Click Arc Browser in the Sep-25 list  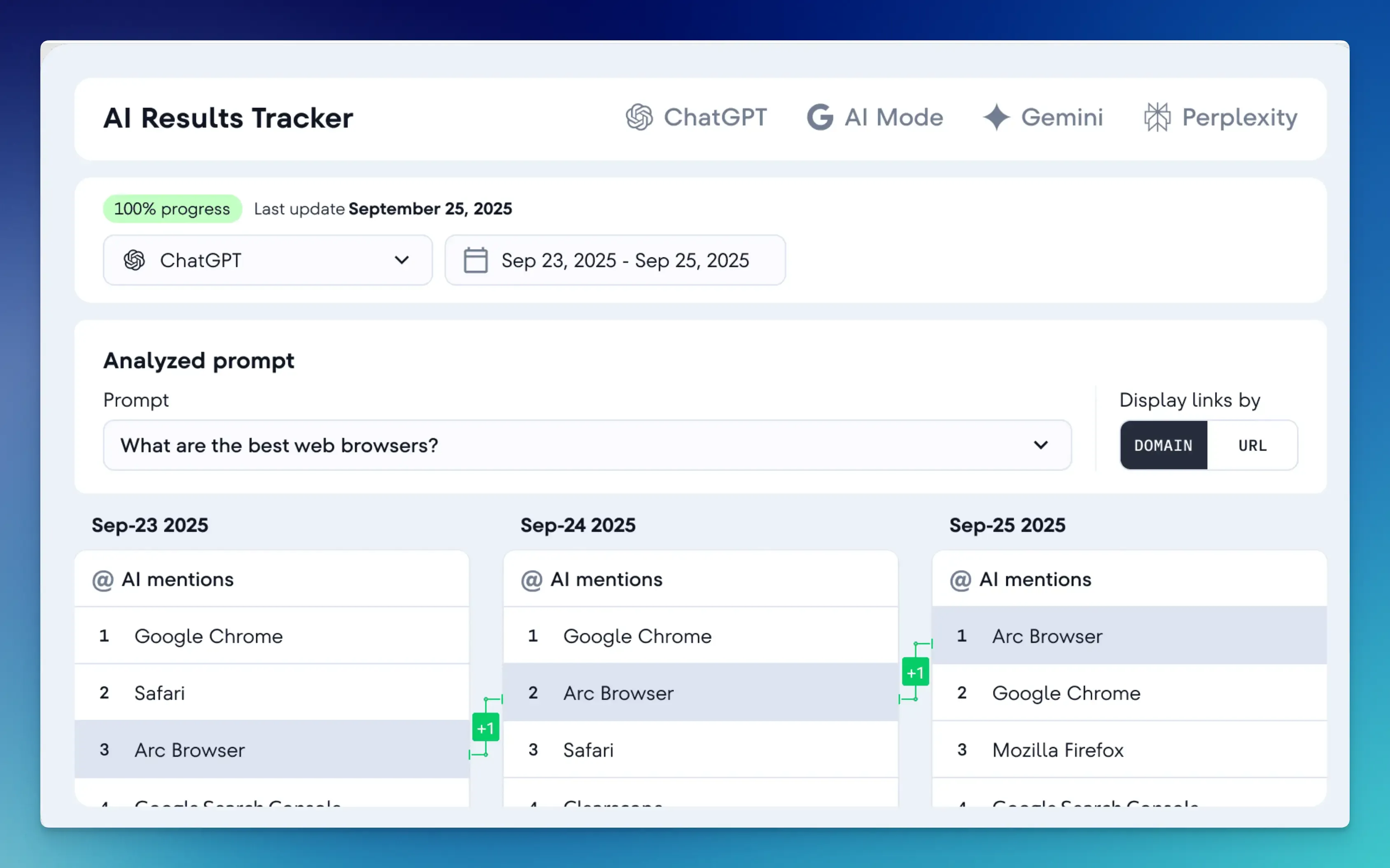point(1047,636)
